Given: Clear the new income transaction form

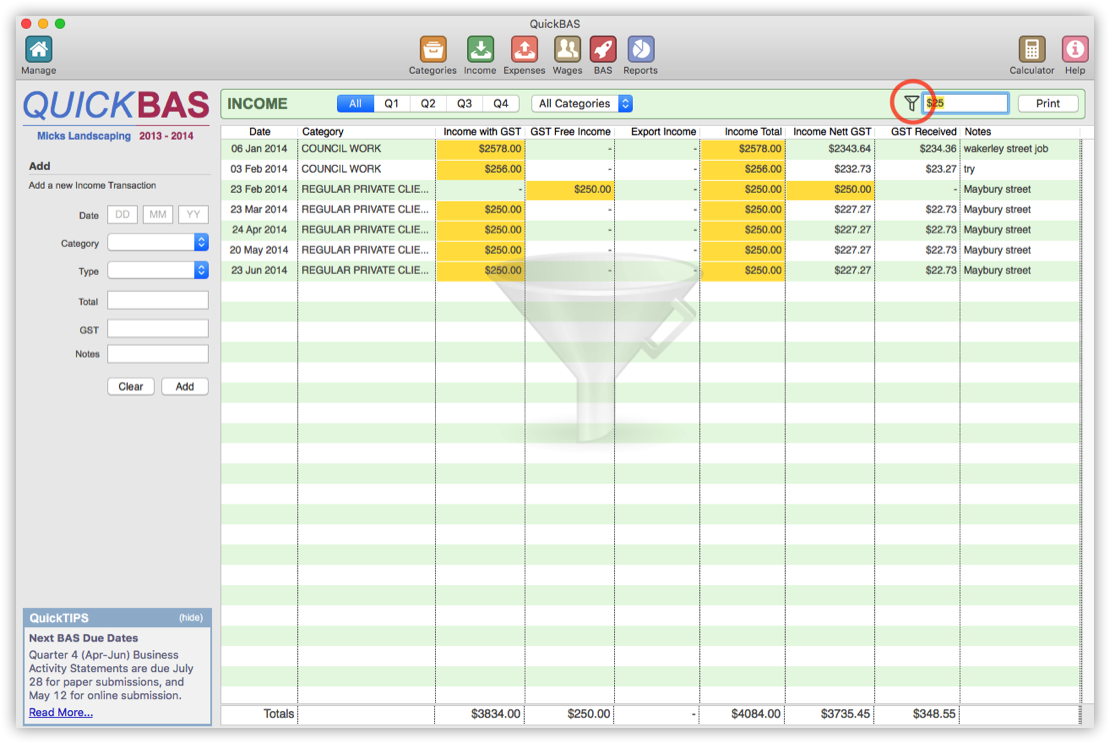Looking at the screenshot, I should pos(130,386).
